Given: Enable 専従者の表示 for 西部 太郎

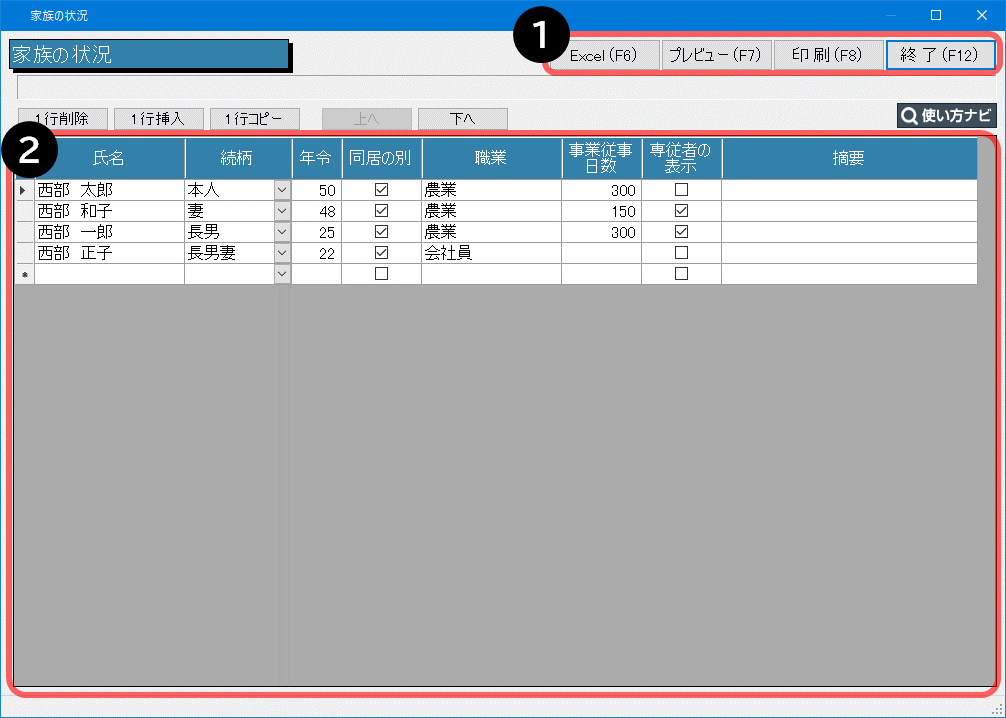Looking at the screenshot, I should [681, 190].
